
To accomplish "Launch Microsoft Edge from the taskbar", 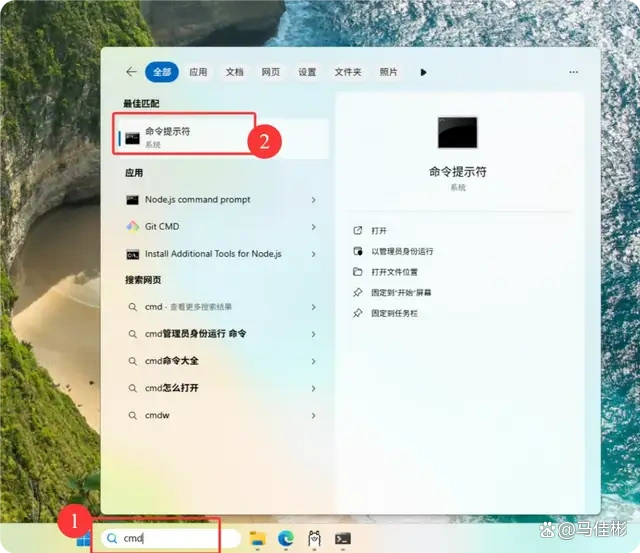I will point(286,538).
